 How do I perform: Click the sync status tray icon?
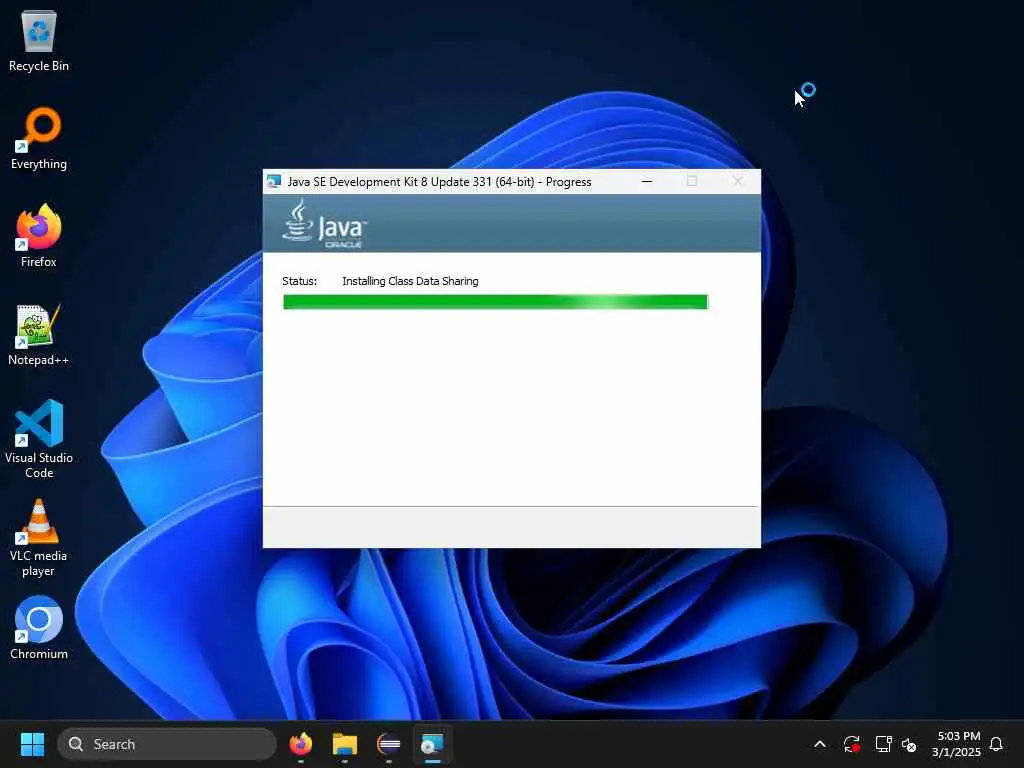(x=851, y=744)
